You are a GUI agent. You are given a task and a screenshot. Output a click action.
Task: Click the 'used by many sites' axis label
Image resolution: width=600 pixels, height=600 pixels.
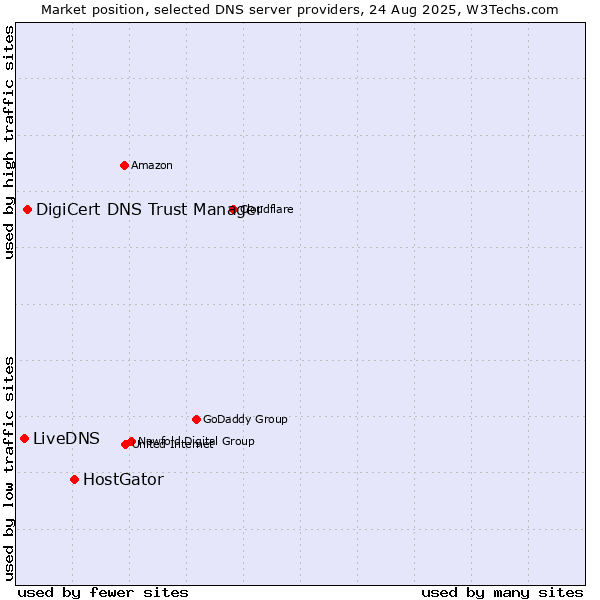click(x=502, y=593)
